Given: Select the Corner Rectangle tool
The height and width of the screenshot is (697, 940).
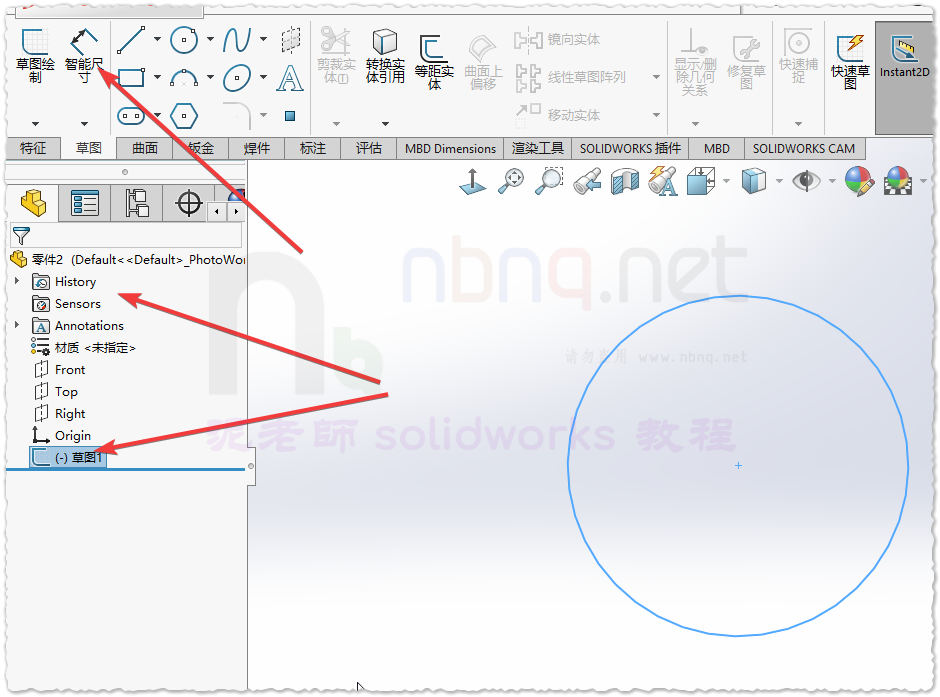Looking at the screenshot, I should (x=131, y=78).
